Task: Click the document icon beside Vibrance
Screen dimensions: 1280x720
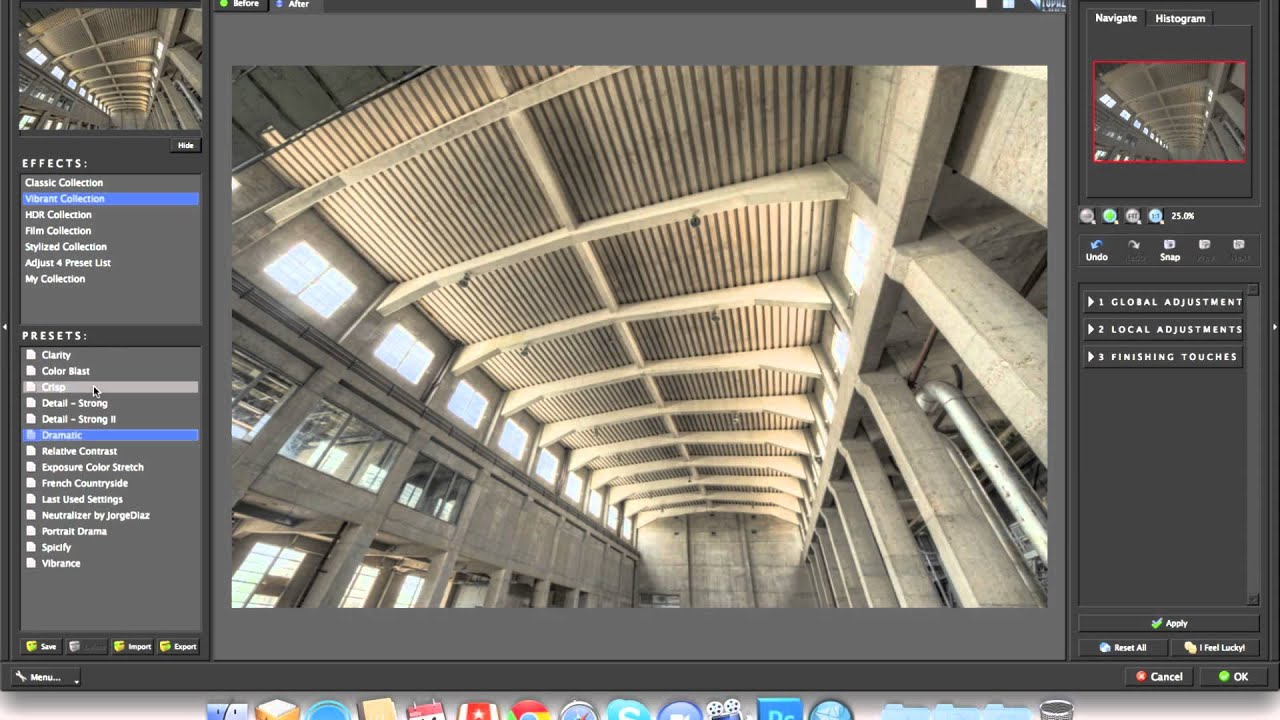Action: coord(31,563)
